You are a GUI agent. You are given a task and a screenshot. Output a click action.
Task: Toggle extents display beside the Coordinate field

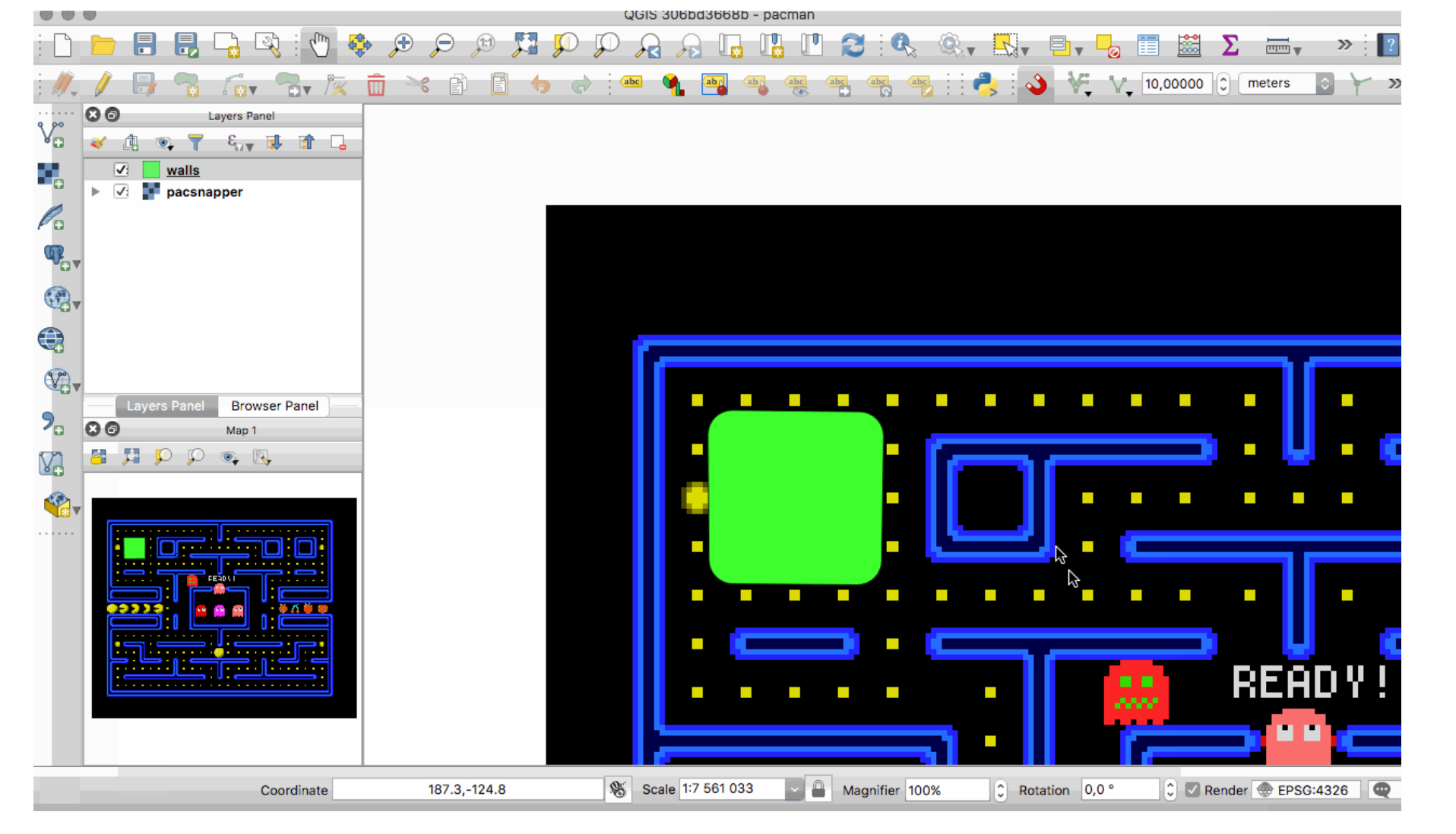pos(619,790)
